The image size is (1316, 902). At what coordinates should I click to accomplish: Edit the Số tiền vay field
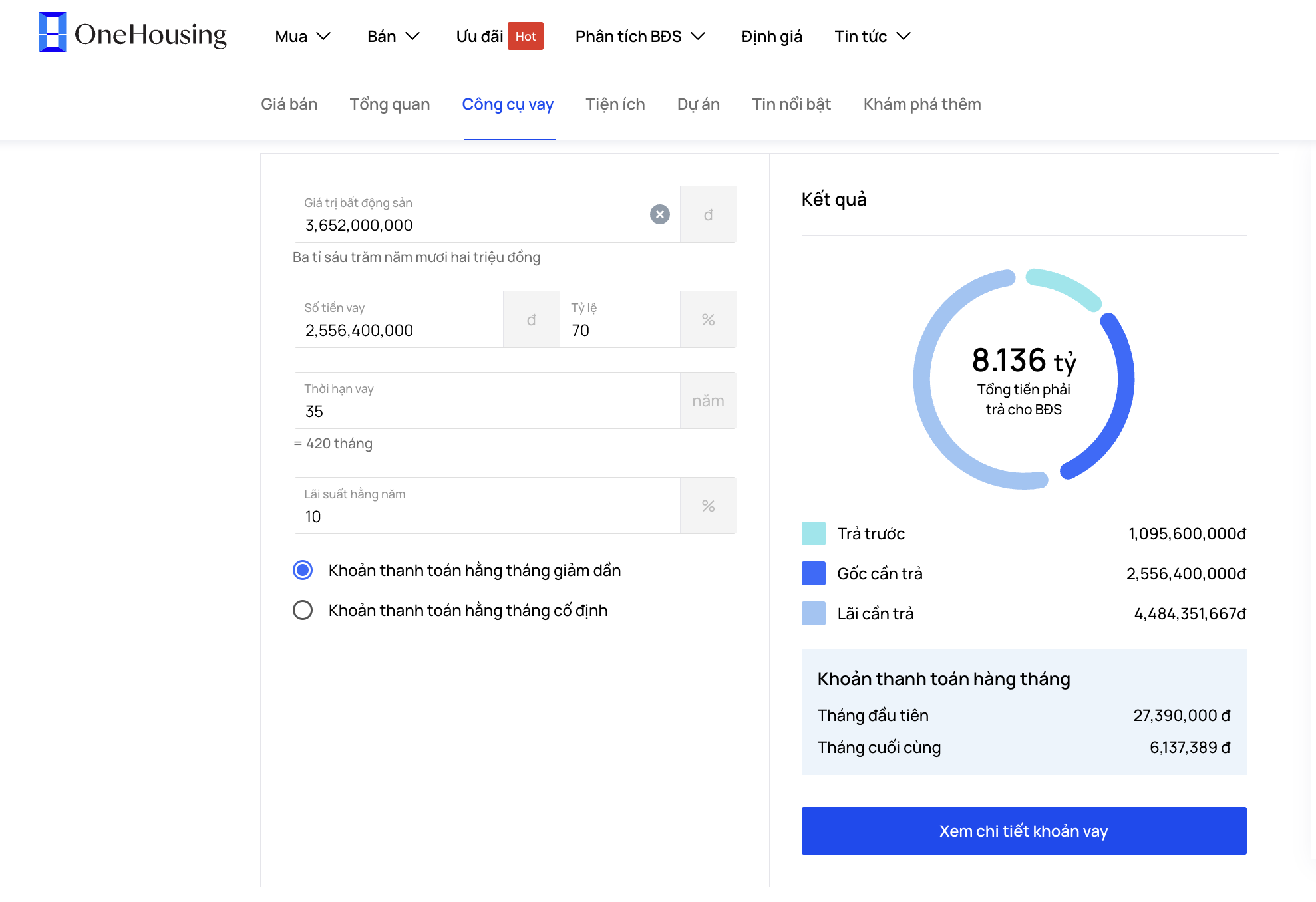[x=398, y=319]
